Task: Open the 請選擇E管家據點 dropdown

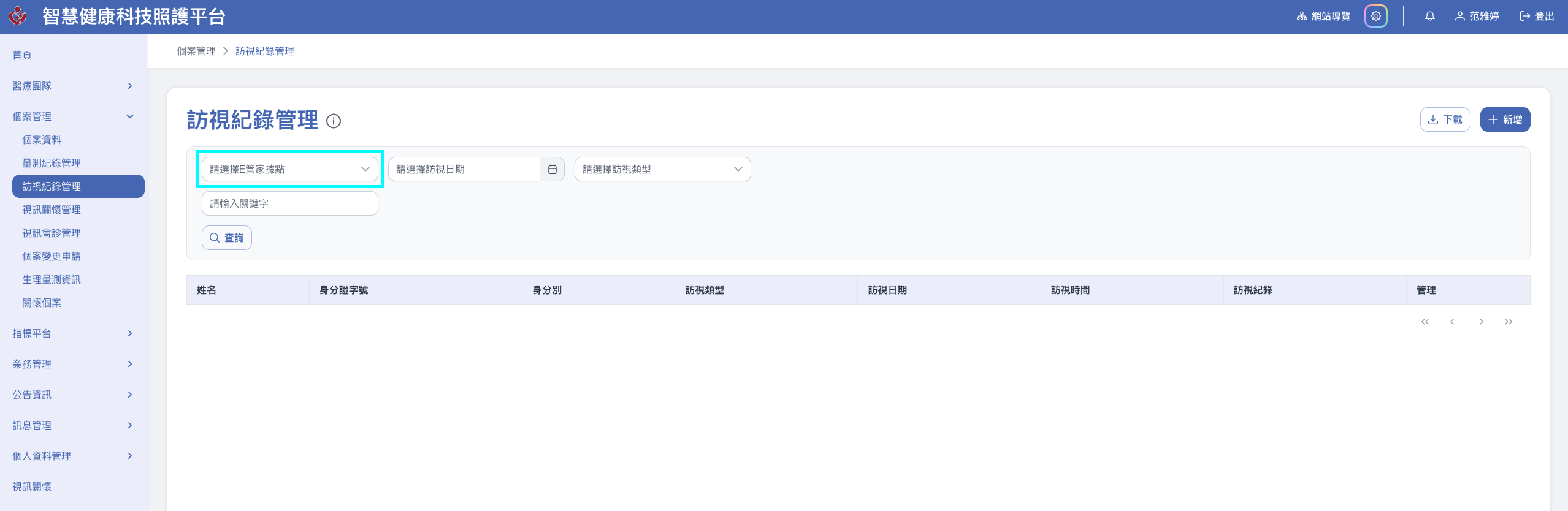Action: tap(289, 169)
